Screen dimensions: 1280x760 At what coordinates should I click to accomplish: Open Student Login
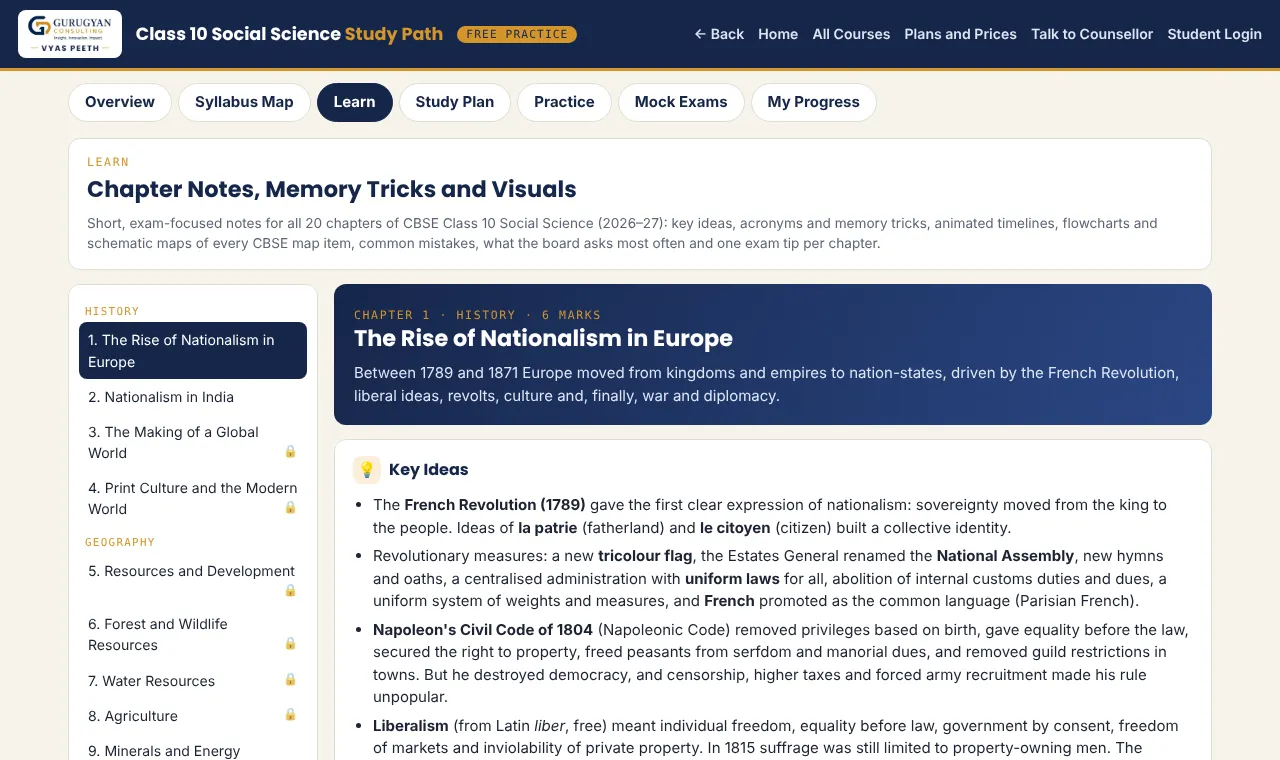coord(1214,34)
